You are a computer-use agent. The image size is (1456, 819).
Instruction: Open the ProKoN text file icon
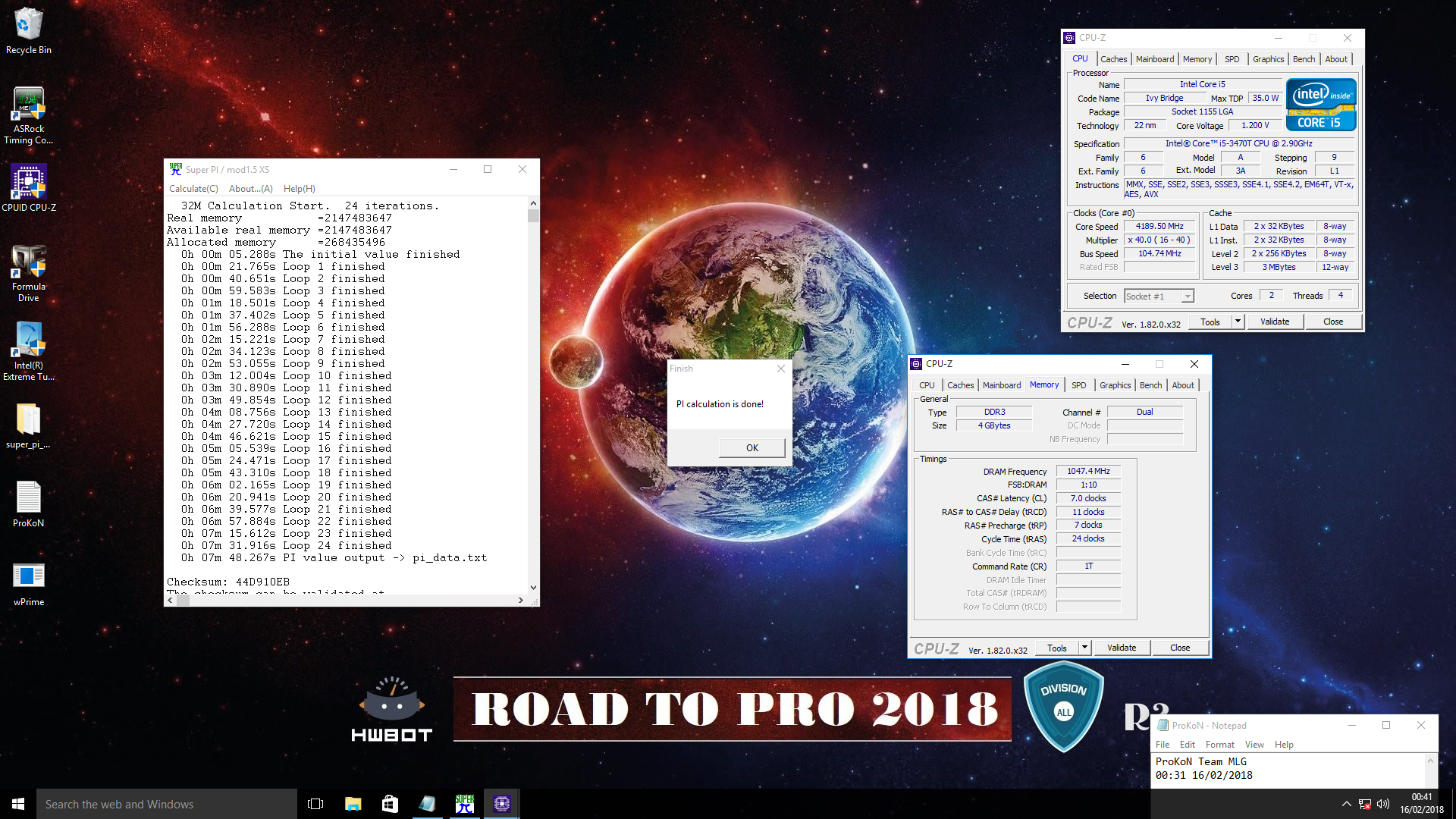[x=28, y=504]
